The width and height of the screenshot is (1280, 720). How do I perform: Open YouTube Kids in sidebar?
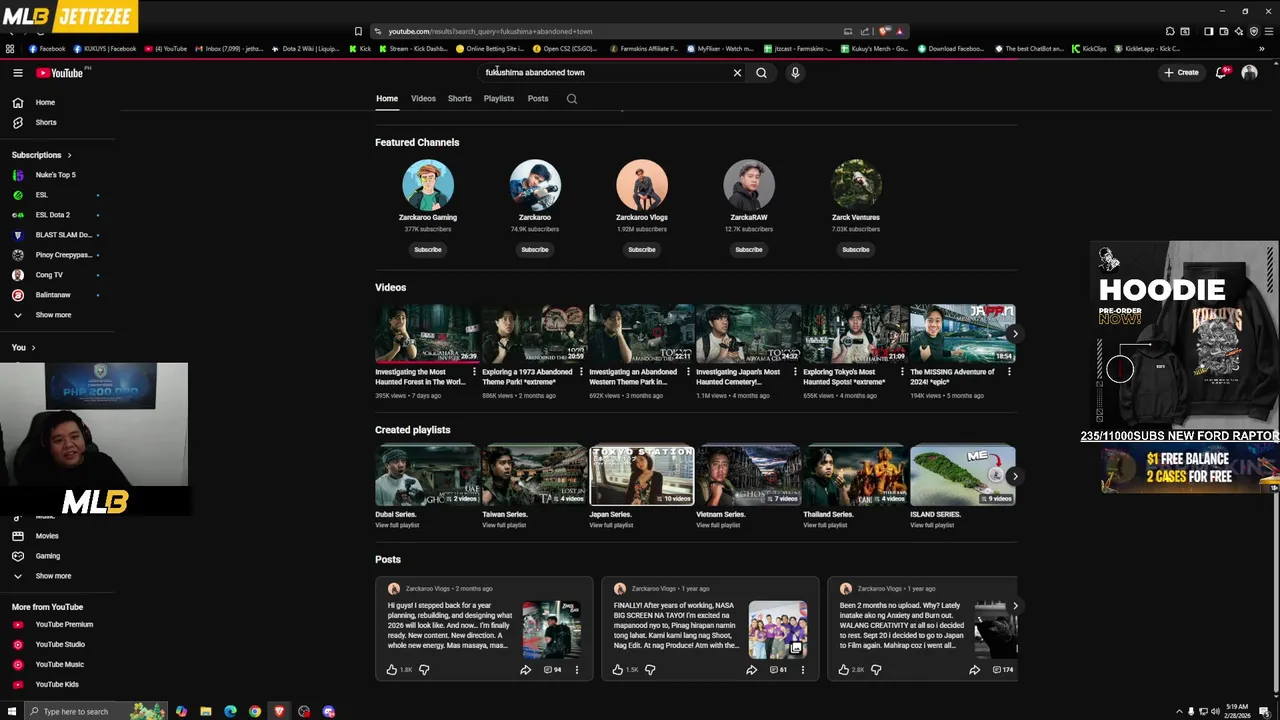point(58,685)
